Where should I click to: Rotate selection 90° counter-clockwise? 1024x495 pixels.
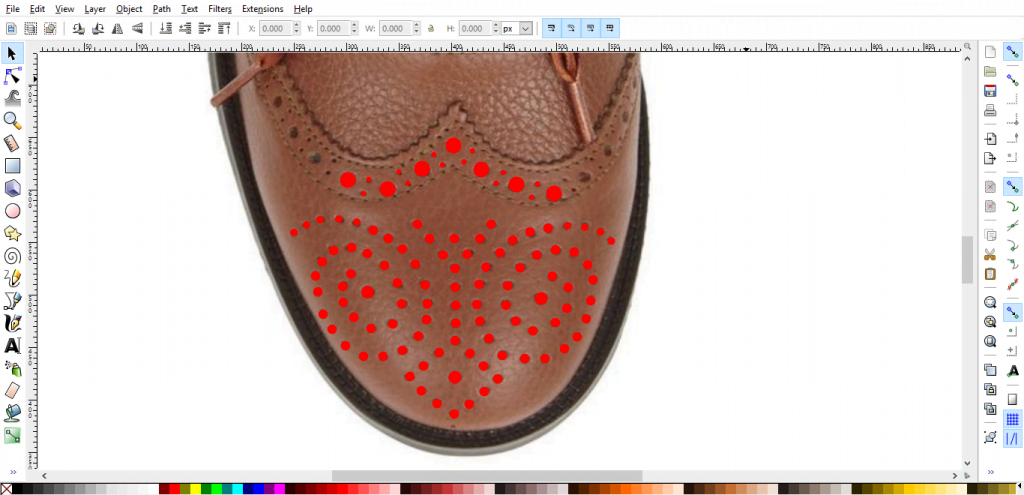tap(78, 28)
